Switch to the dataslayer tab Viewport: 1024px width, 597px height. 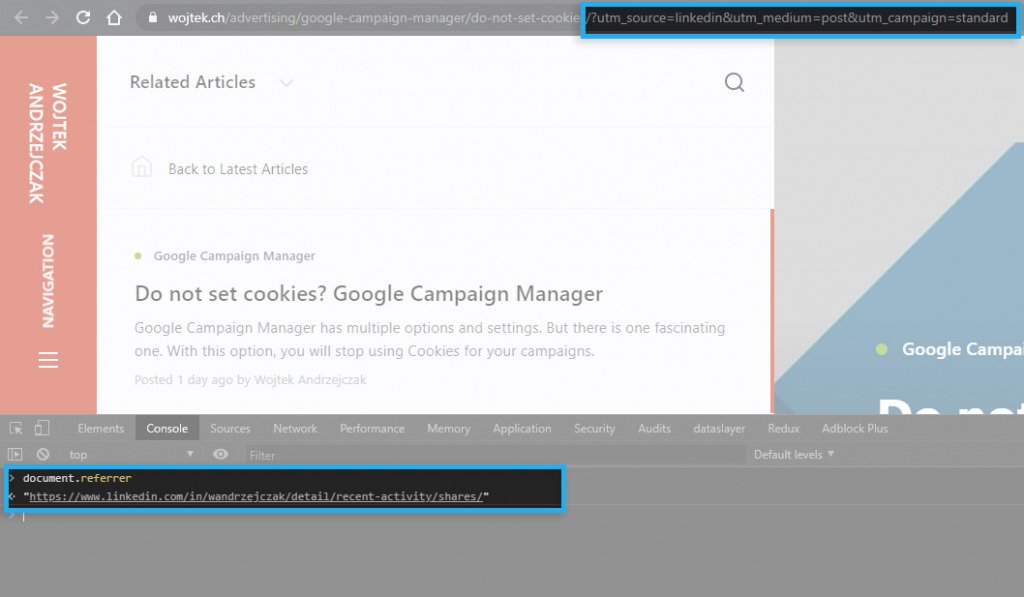(719, 428)
